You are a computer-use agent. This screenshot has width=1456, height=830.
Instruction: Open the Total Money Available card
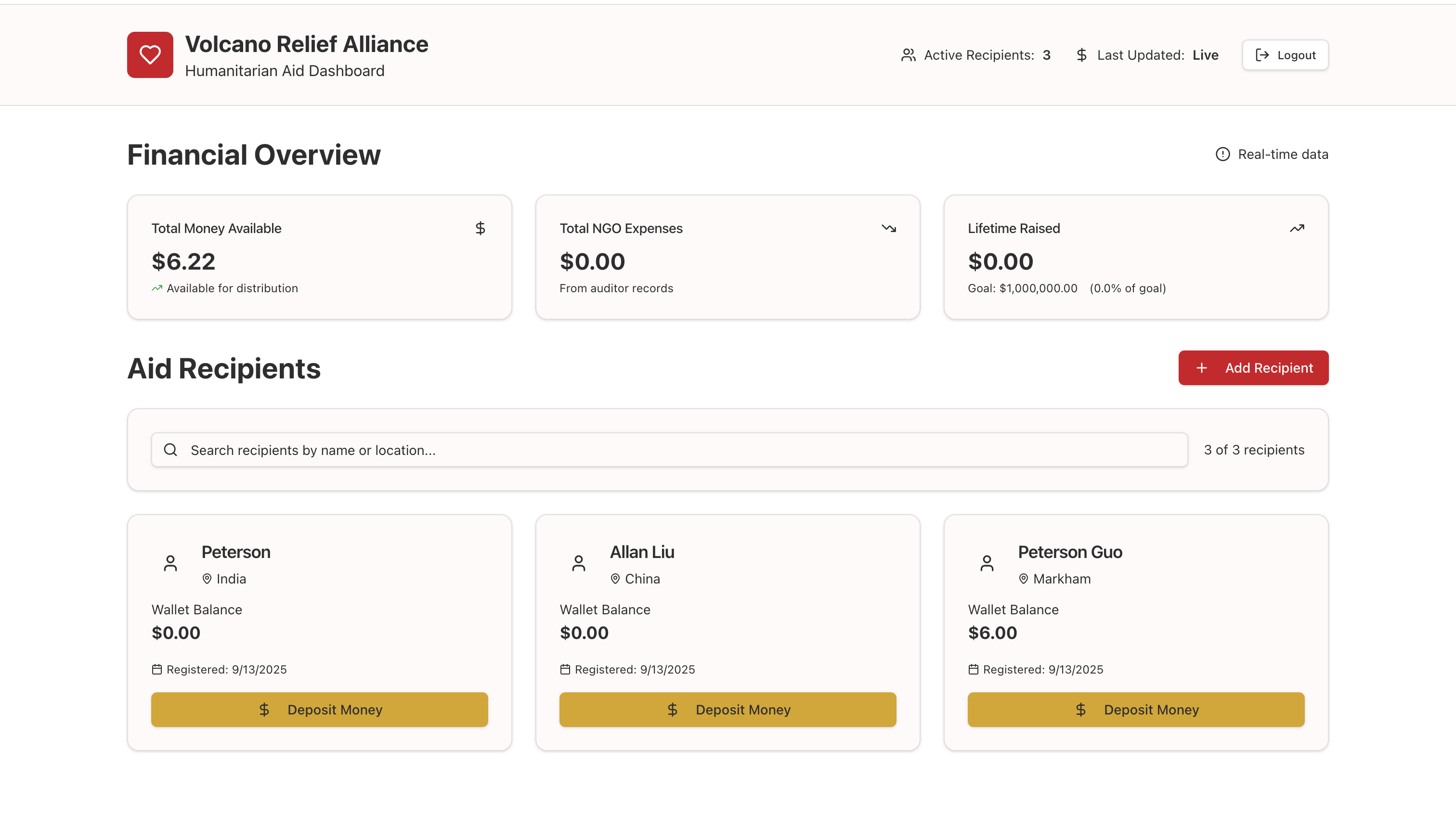[x=319, y=257]
